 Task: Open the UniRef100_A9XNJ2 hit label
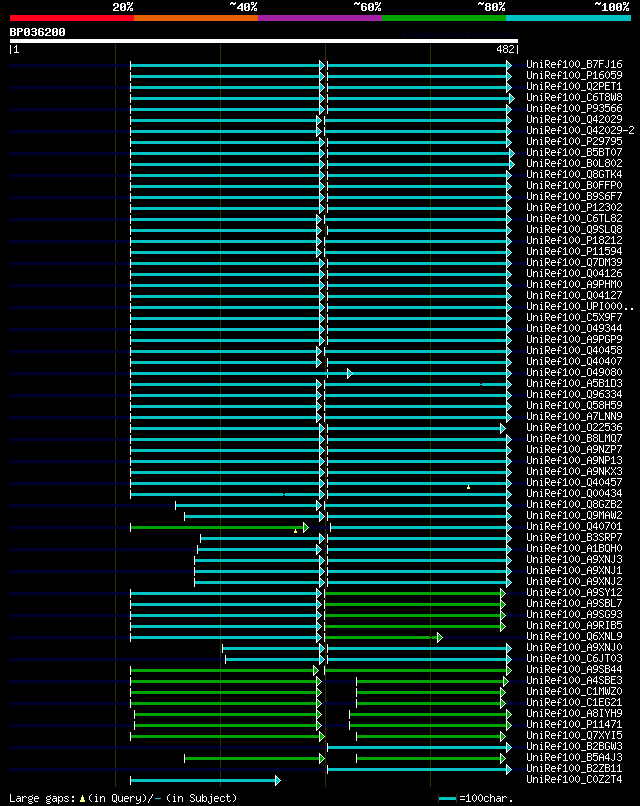click(x=574, y=581)
